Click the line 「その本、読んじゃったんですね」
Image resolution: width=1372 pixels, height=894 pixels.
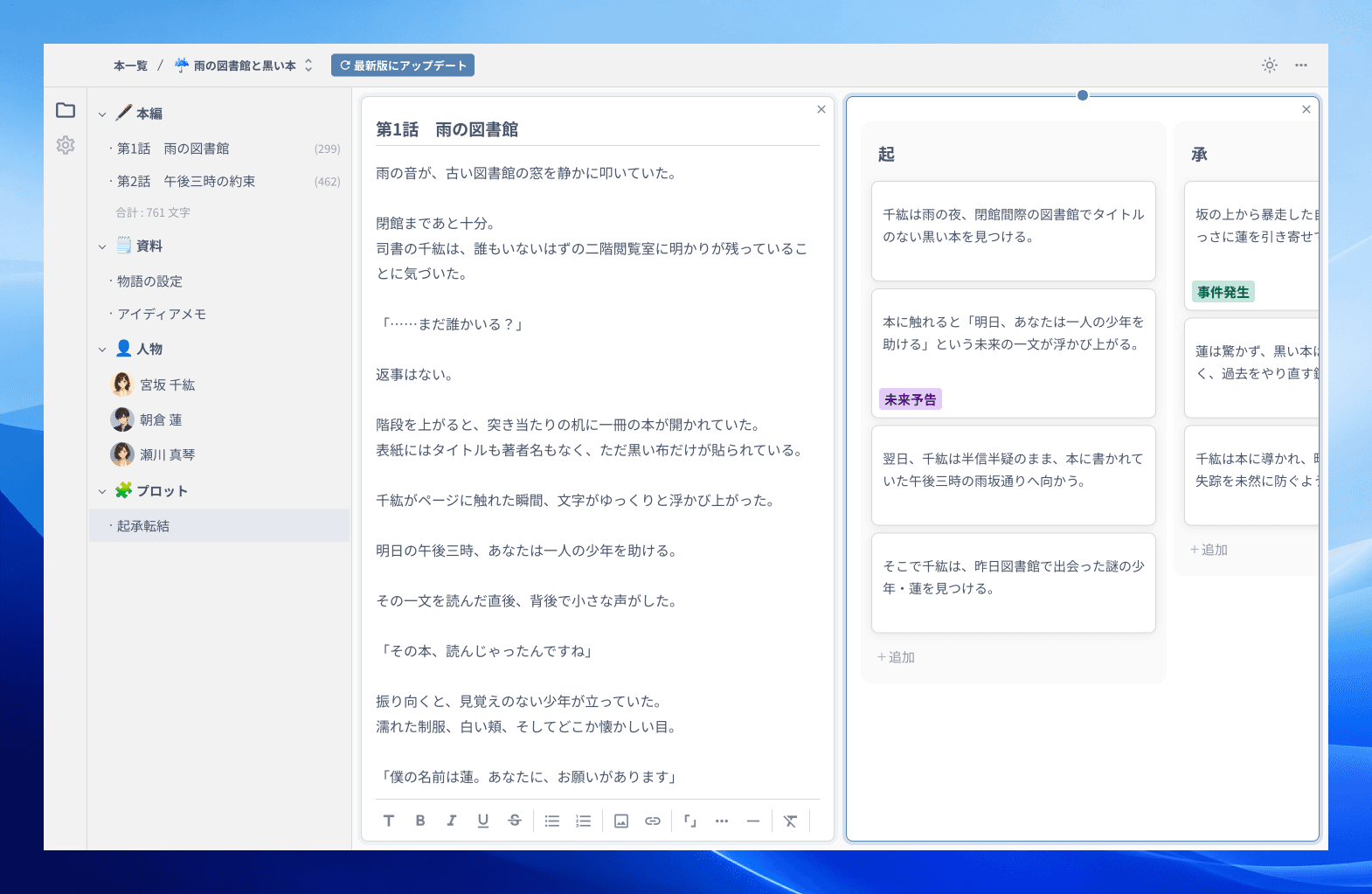(487, 651)
